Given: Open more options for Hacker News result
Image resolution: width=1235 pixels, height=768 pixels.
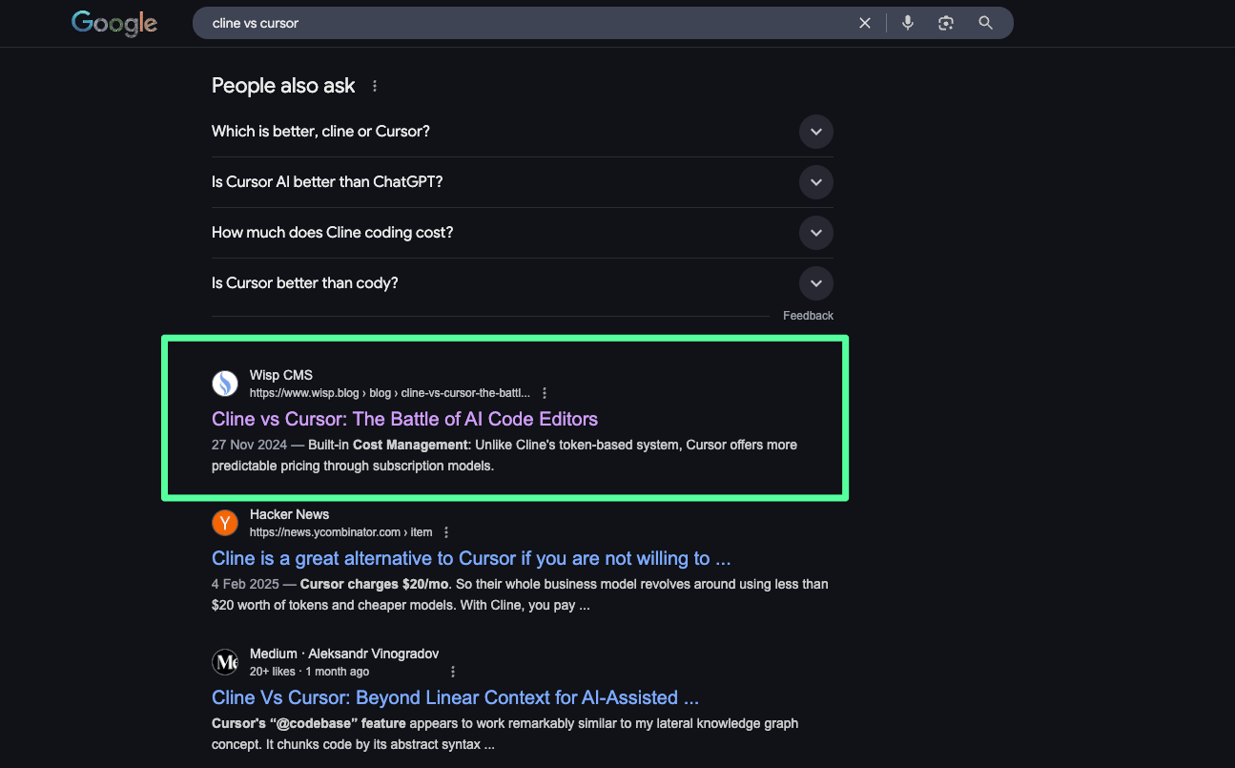Looking at the screenshot, I should point(446,532).
